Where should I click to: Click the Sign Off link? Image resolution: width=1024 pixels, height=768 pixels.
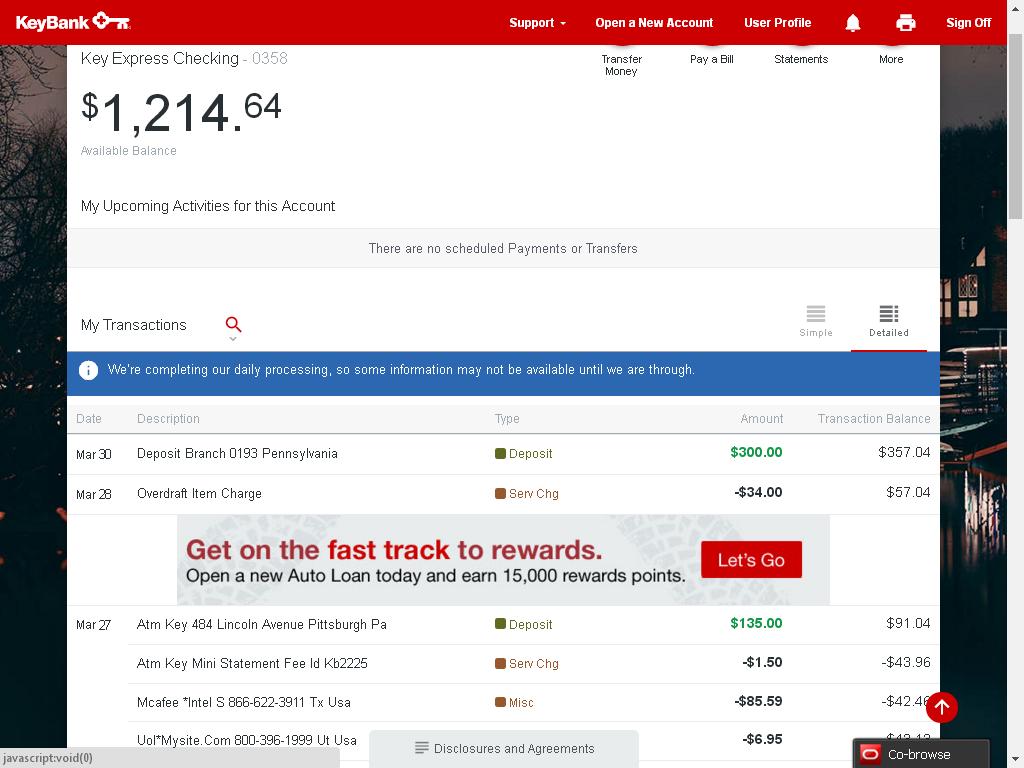point(968,23)
